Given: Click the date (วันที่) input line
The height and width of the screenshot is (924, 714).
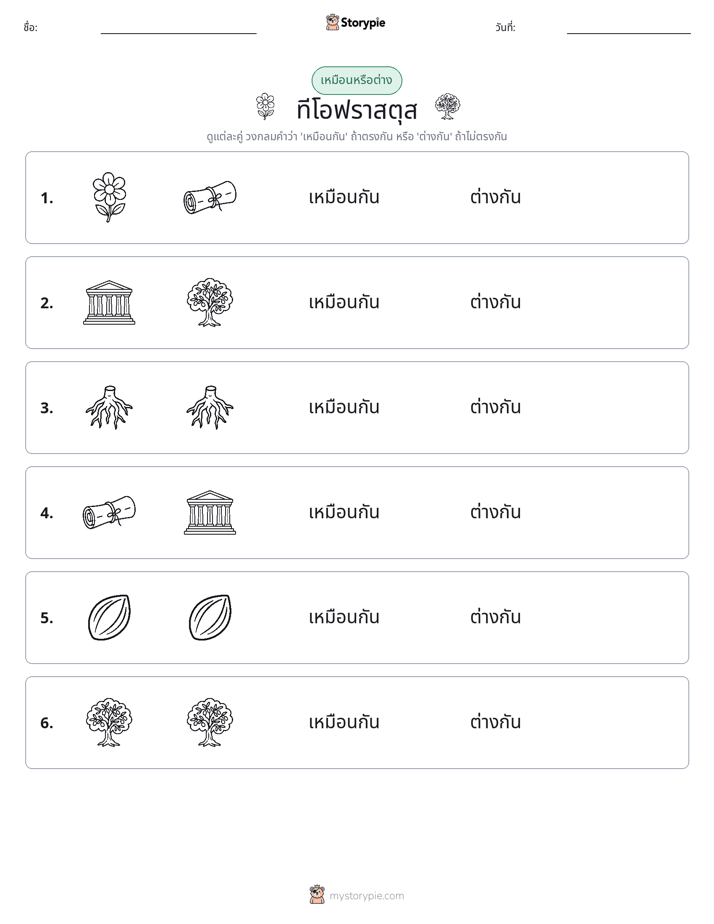Looking at the screenshot, I should pos(629,28).
